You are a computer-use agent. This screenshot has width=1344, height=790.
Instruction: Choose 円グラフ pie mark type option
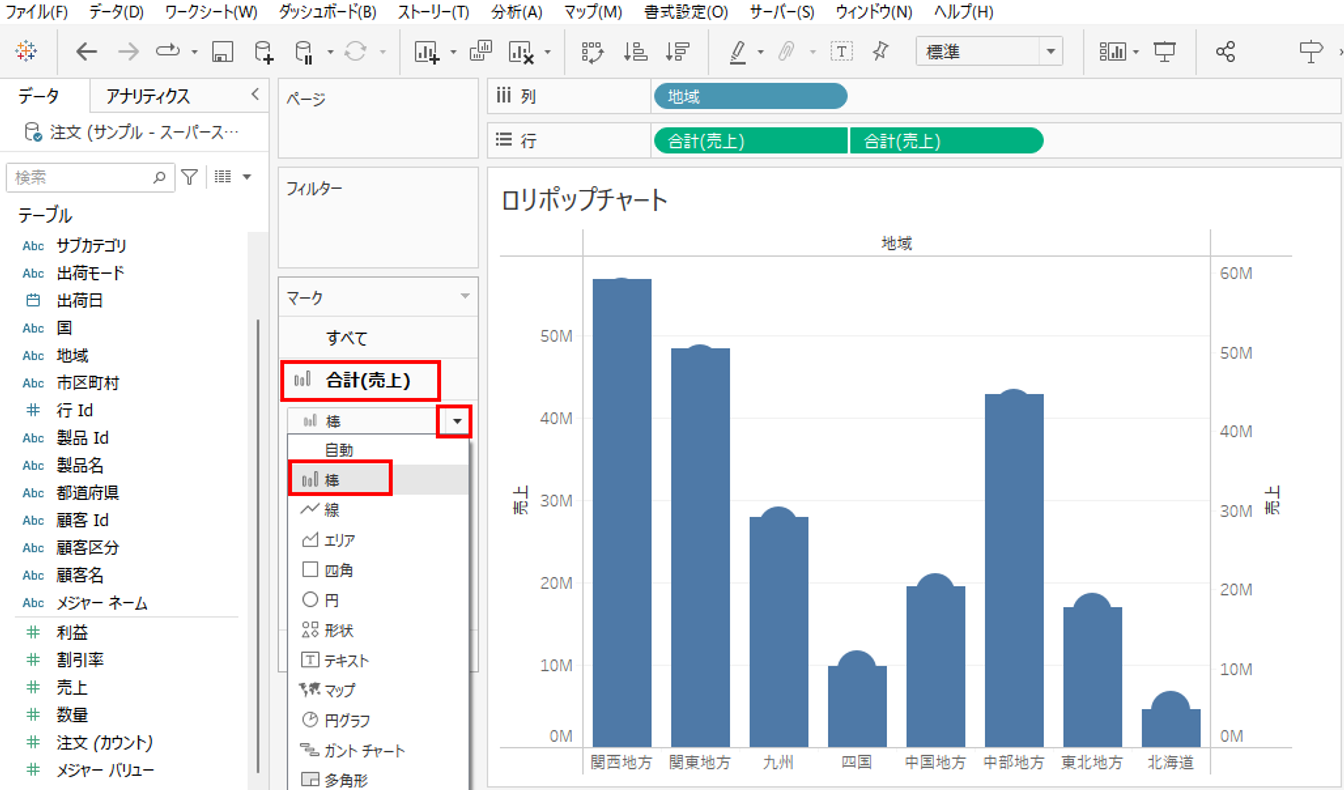click(x=378, y=720)
